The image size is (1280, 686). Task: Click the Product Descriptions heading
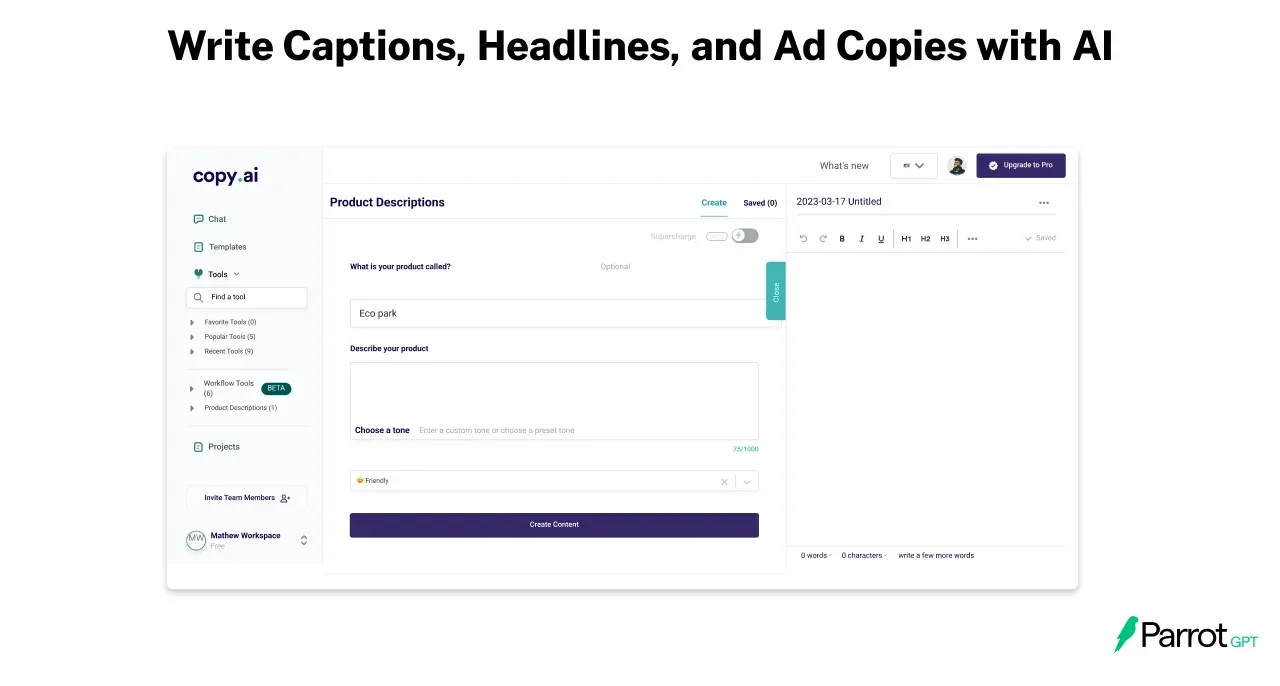click(387, 202)
